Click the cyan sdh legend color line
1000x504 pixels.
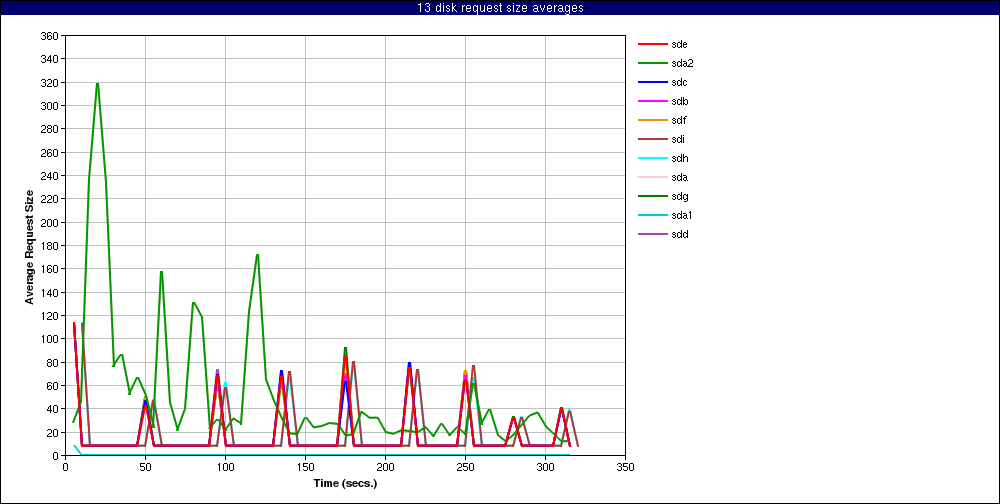652,158
